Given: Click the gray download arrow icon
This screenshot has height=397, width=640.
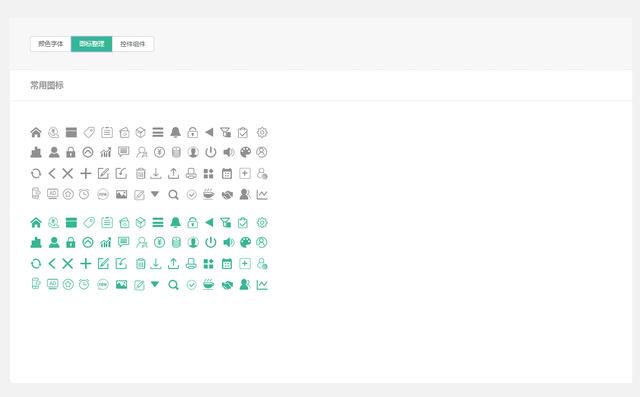Looking at the screenshot, I should tap(156, 173).
